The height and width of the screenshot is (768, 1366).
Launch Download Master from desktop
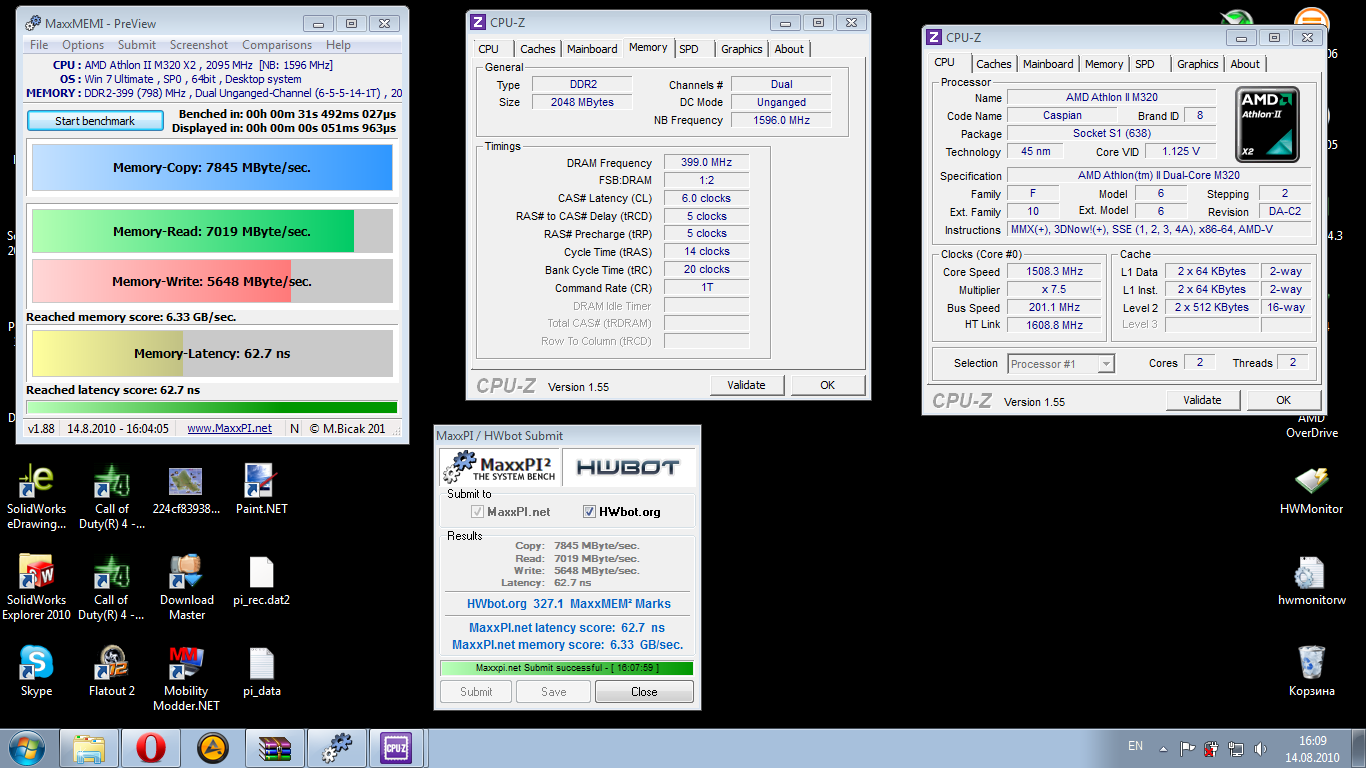[186, 588]
